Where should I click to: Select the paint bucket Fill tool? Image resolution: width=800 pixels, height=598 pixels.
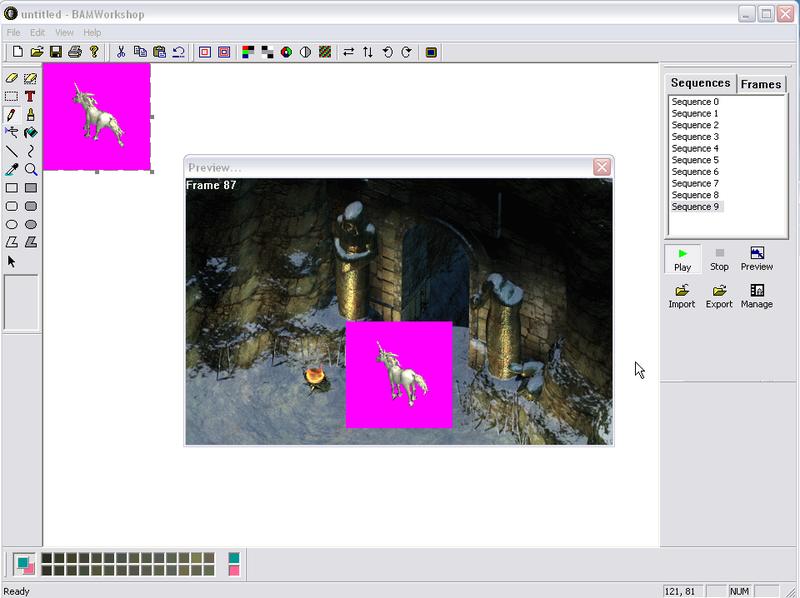coord(31,133)
